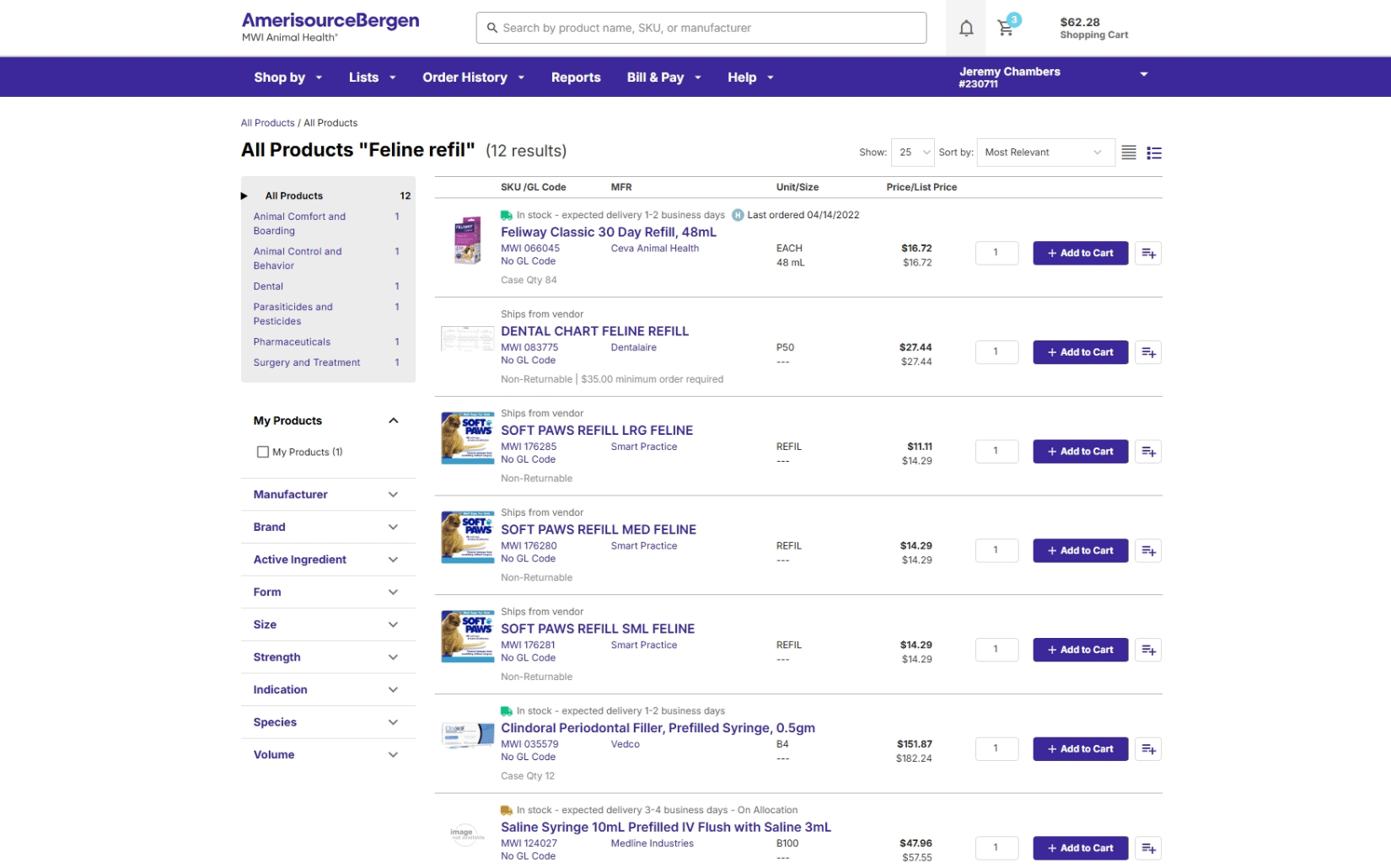Add Soft Paws Refill LRG to a list

pyautogui.click(x=1148, y=452)
